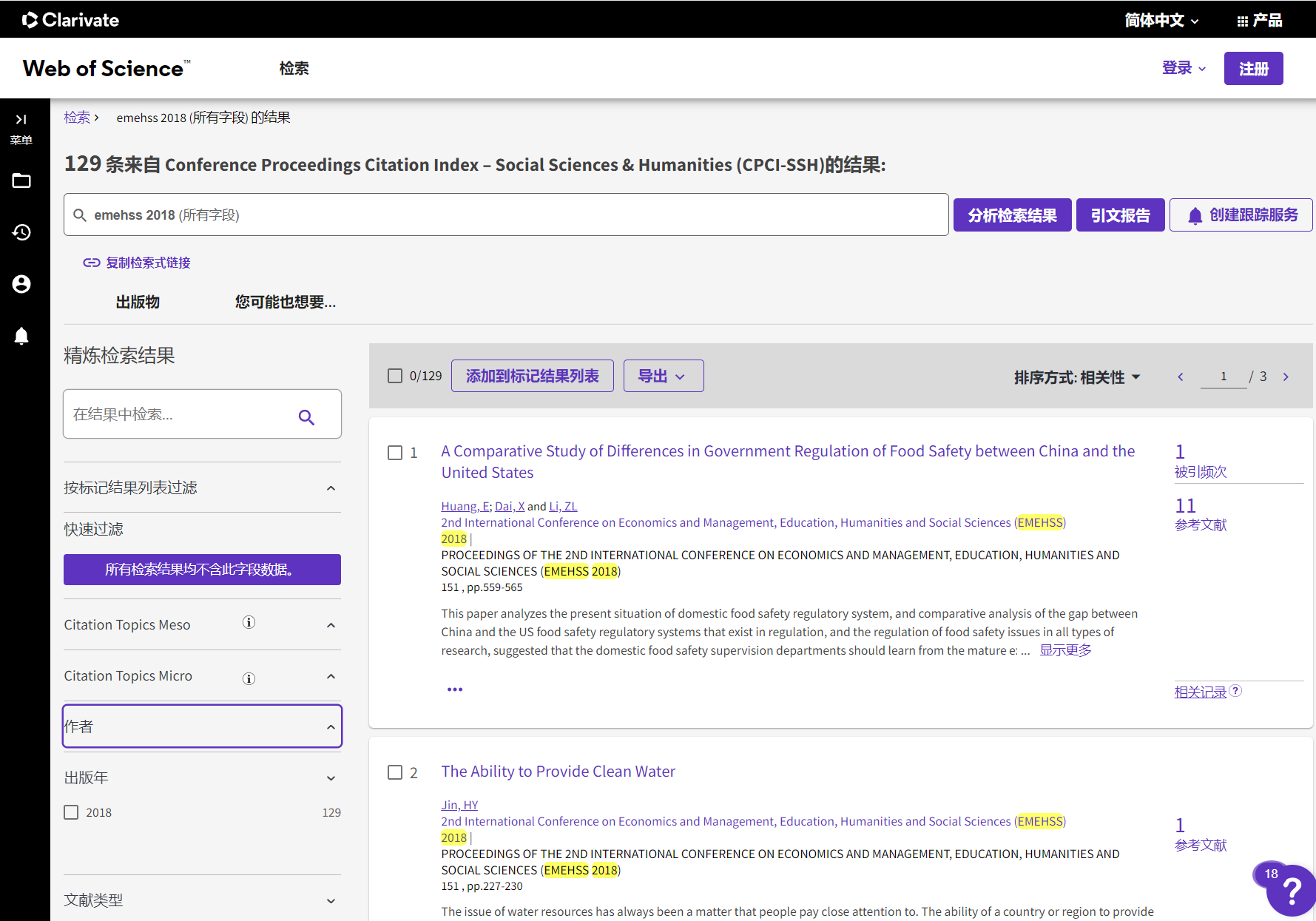1316x921 pixels.
Task: Go to previous results page arrow
Action: point(1181,377)
